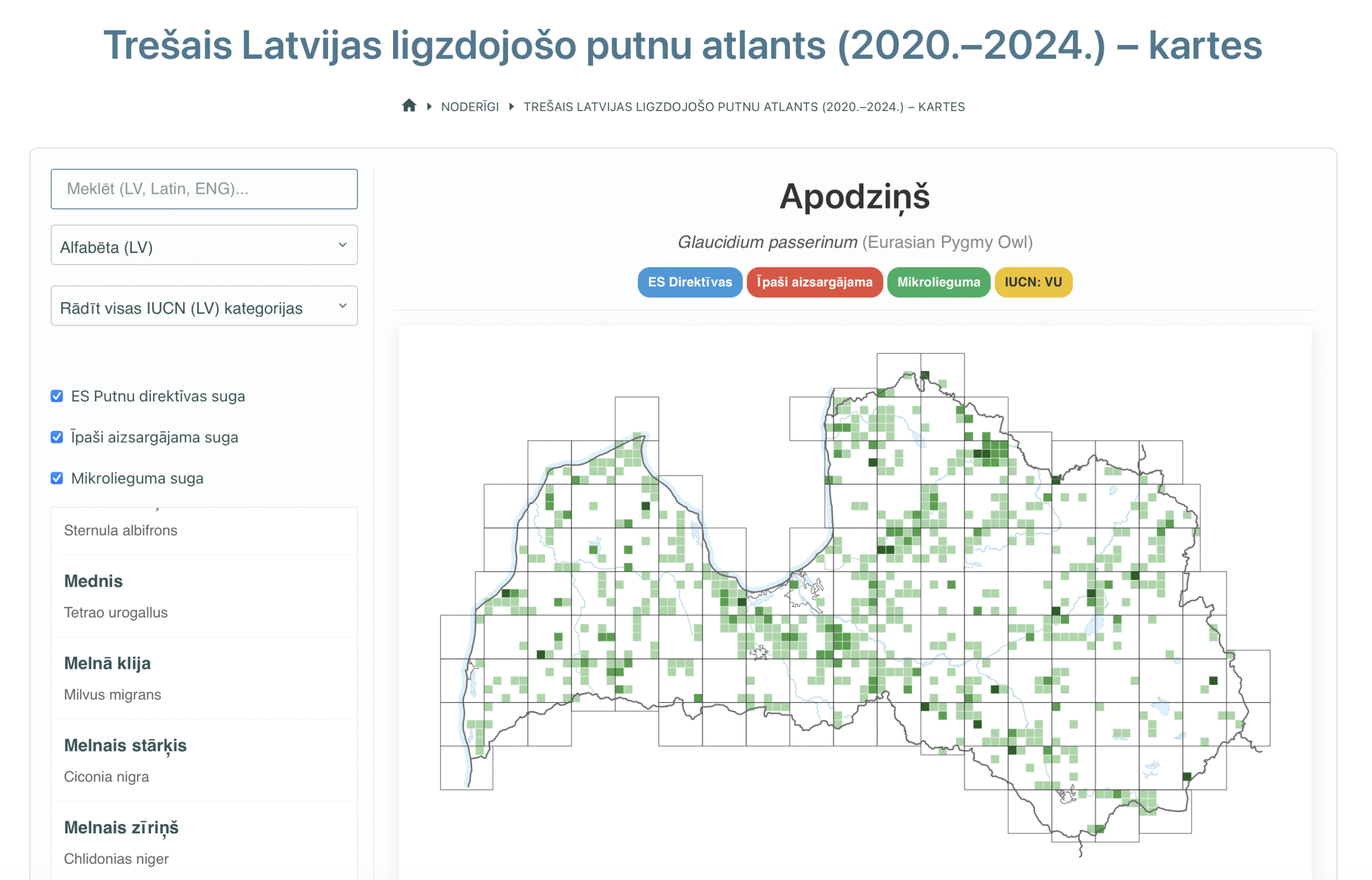Open Melnais zīriņš species entry
The height and width of the screenshot is (880, 1372).
121,828
